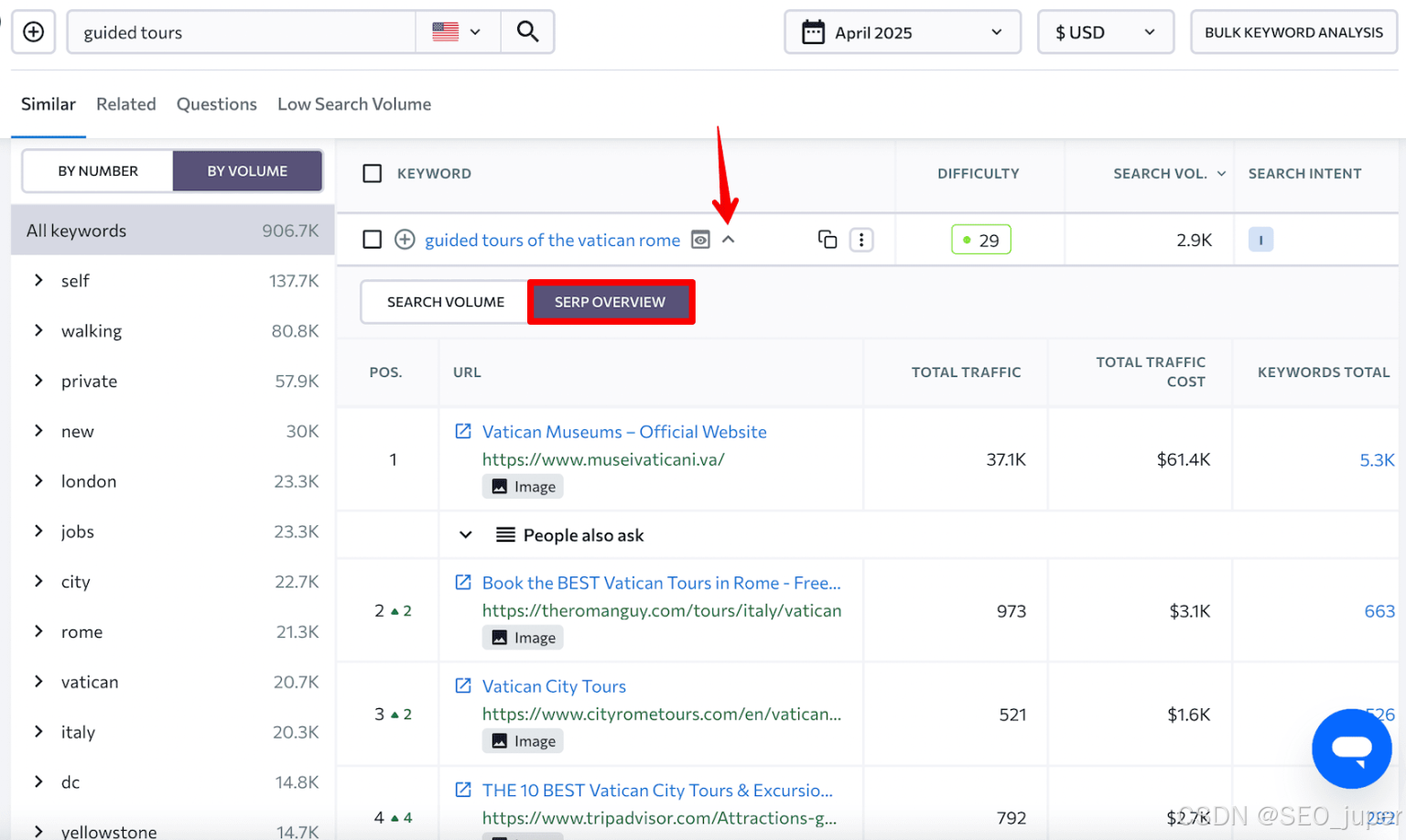Select the By Volume grouping toggle
This screenshot has height=840, width=1406.
[x=247, y=171]
